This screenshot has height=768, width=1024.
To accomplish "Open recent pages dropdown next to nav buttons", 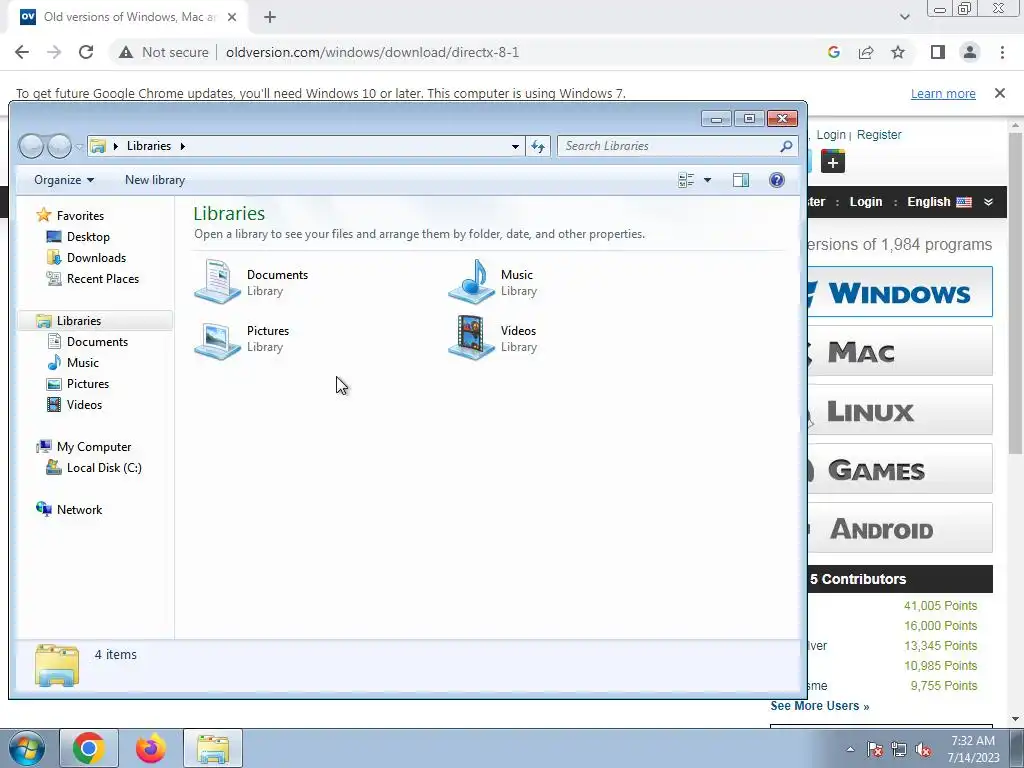I will (x=79, y=147).
